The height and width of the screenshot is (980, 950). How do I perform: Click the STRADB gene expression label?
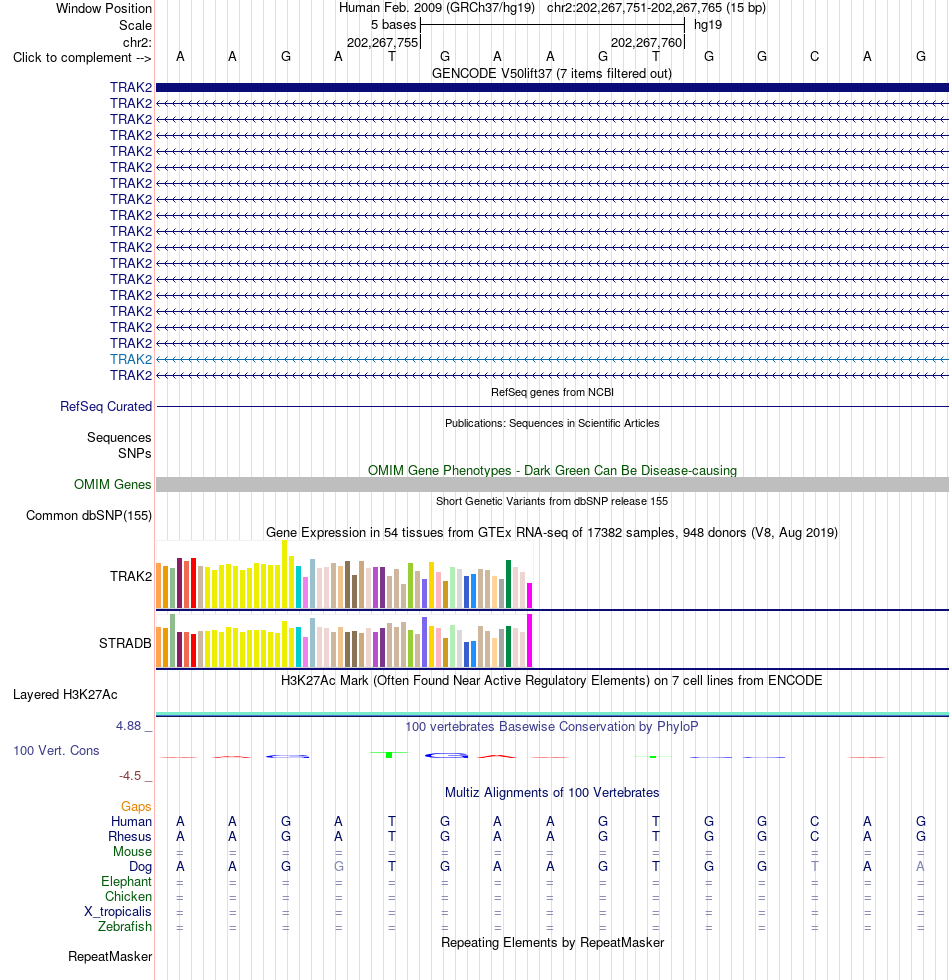[x=125, y=643]
